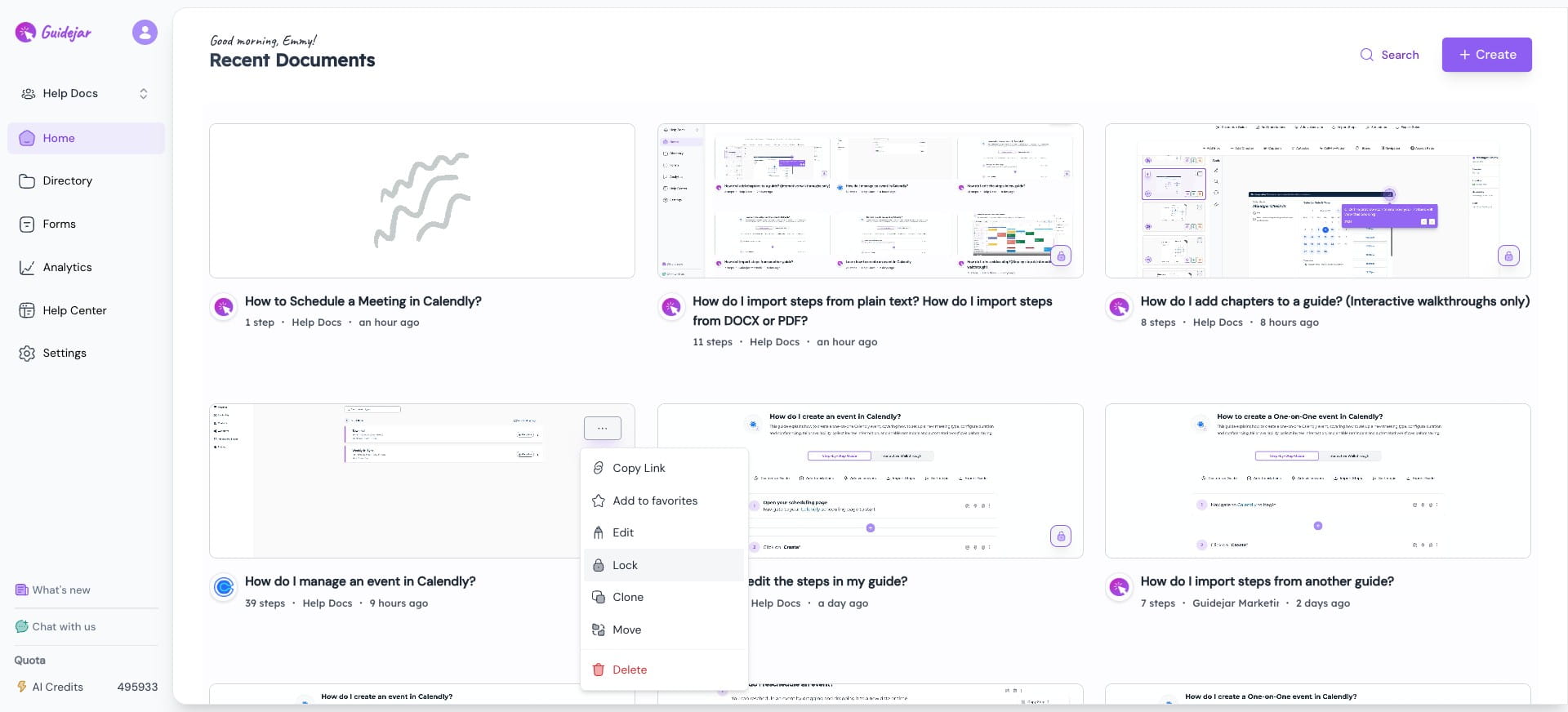Click the Settings gear icon
This screenshot has width=1568, height=712.
(x=27, y=353)
